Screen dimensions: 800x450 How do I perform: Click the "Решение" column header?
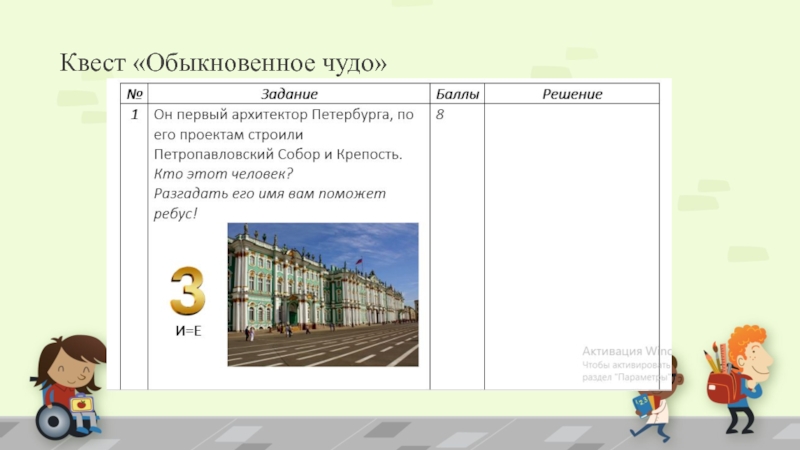pos(572,94)
